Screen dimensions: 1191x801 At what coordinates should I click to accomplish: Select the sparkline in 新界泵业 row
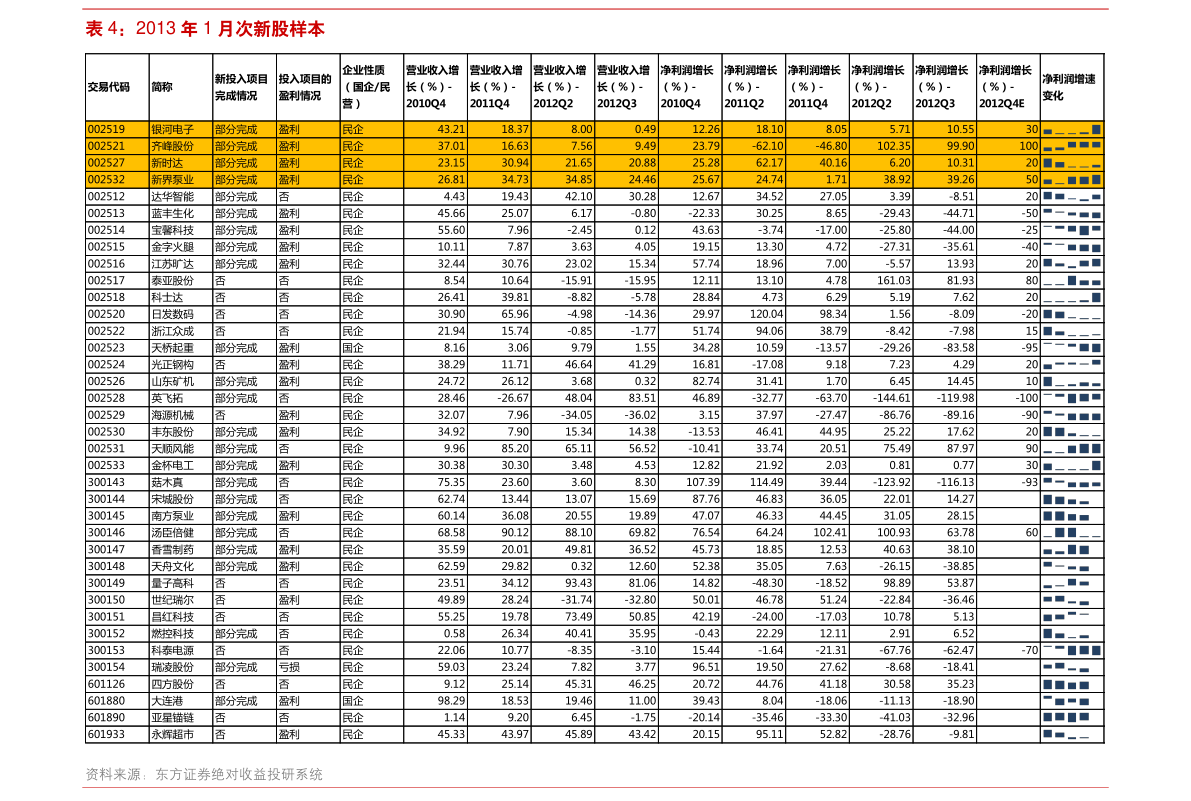pyautogui.click(x=1071, y=180)
